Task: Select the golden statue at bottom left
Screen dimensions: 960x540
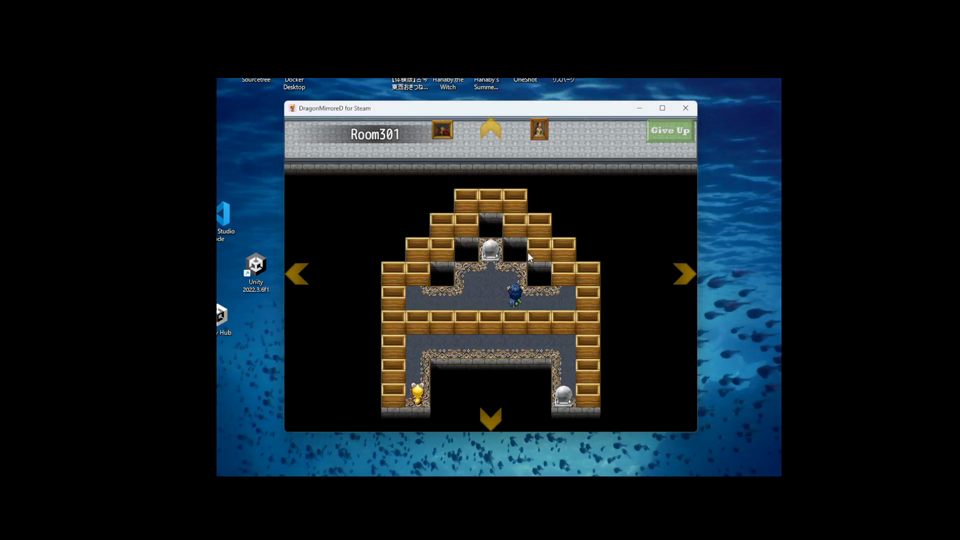Action: coord(418,393)
